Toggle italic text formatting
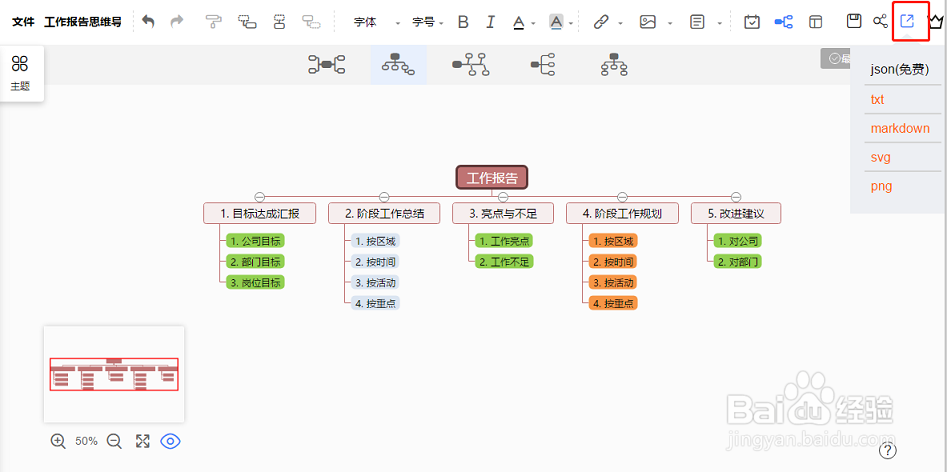The width and height of the screenshot is (947, 472). click(x=490, y=22)
